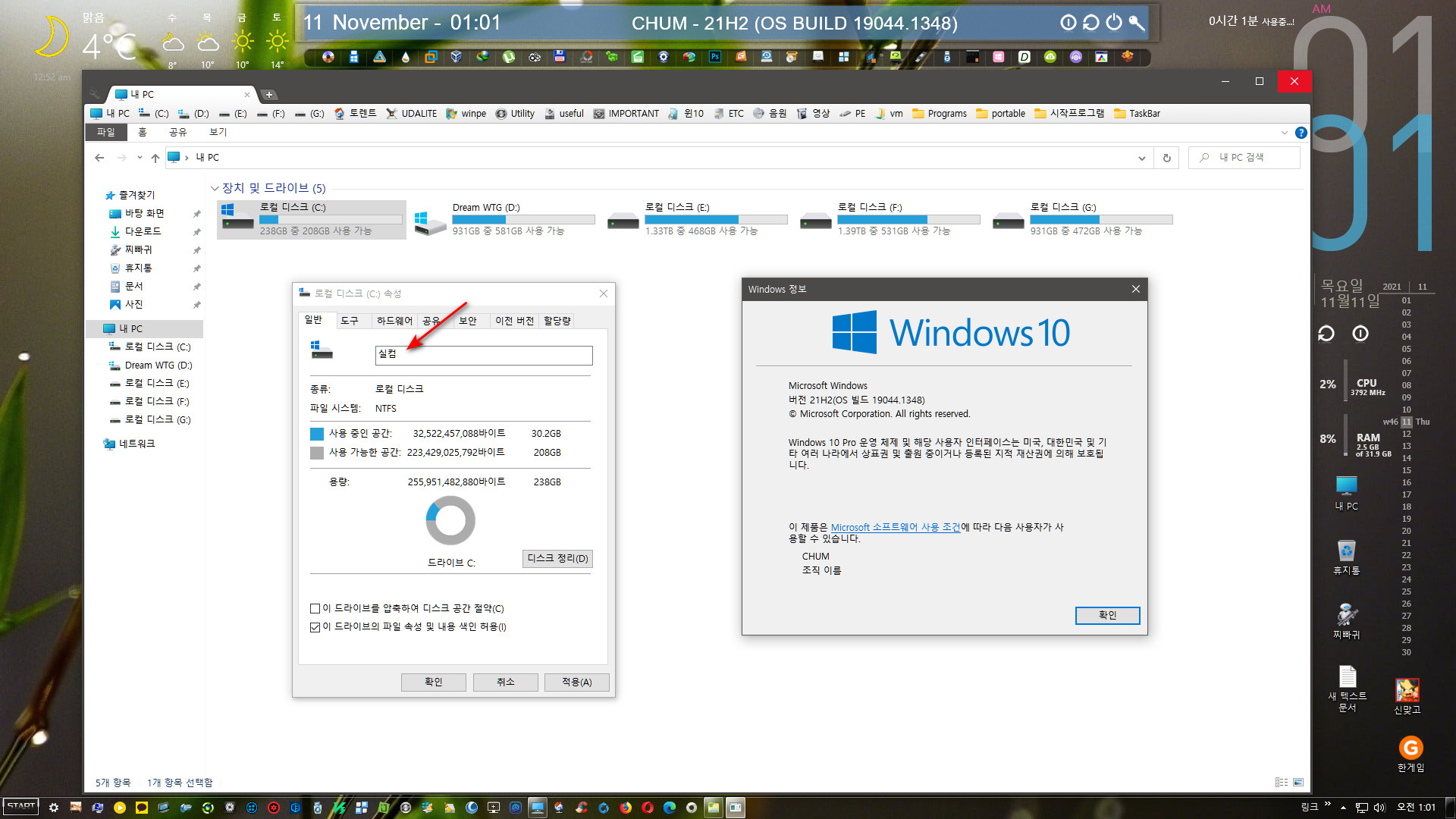Click the 내 PC 검색 search box
This screenshot has height=819, width=1456.
click(x=1244, y=158)
